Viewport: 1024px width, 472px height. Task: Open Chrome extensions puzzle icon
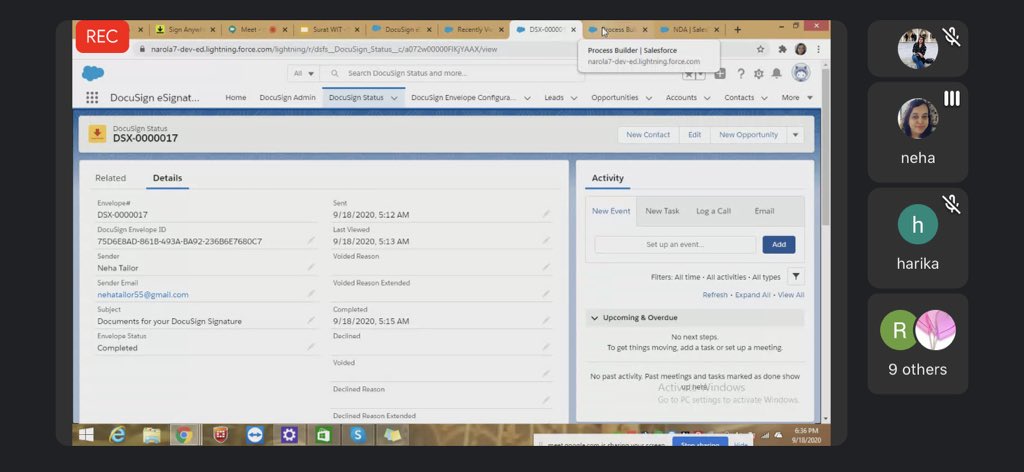782,49
